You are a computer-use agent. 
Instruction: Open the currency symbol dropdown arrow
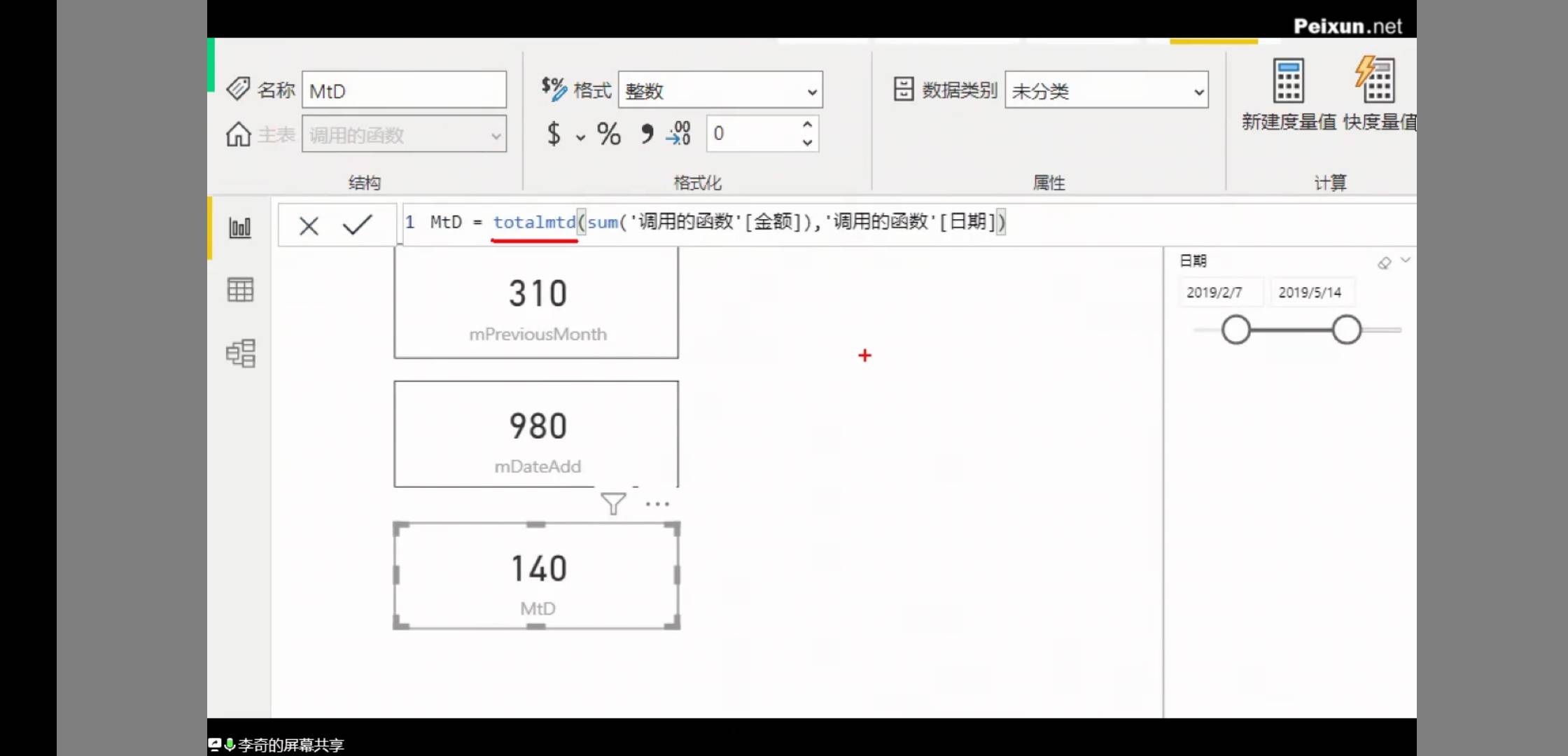click(580, 137)
